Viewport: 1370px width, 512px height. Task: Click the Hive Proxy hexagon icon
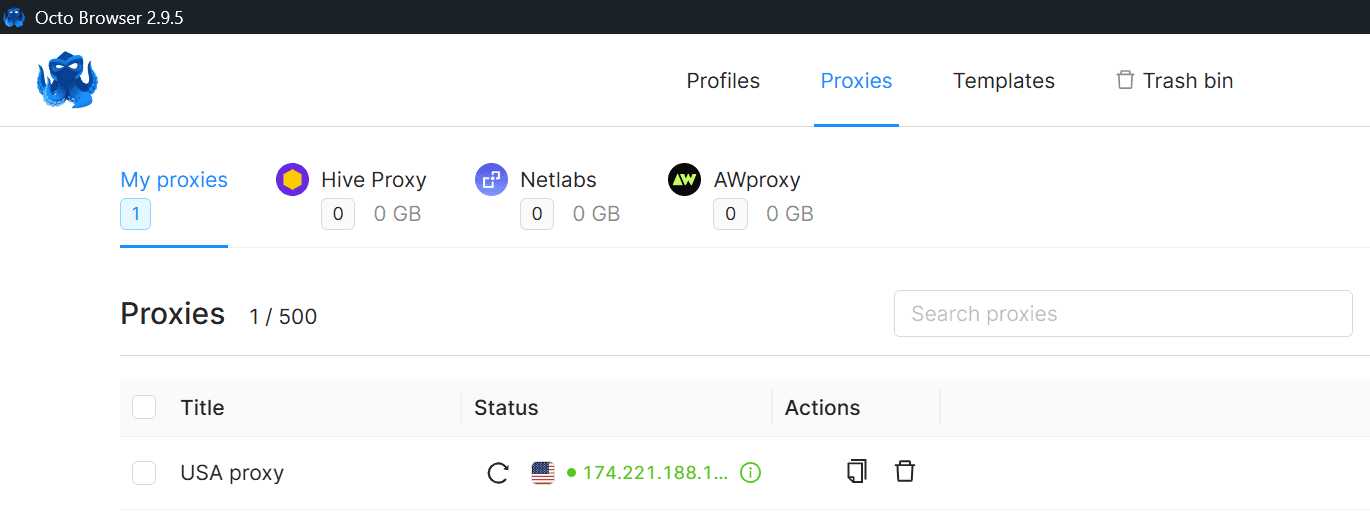pos(293,180)
